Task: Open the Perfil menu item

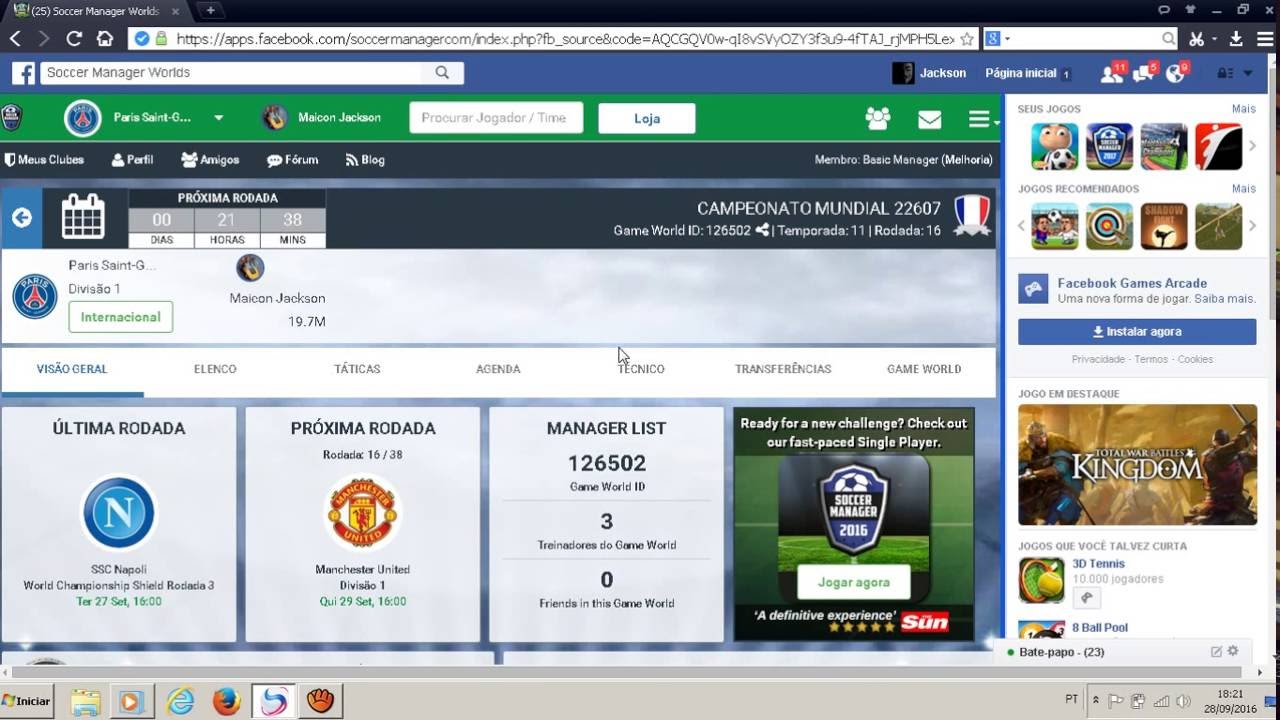Action: [132, 160]
